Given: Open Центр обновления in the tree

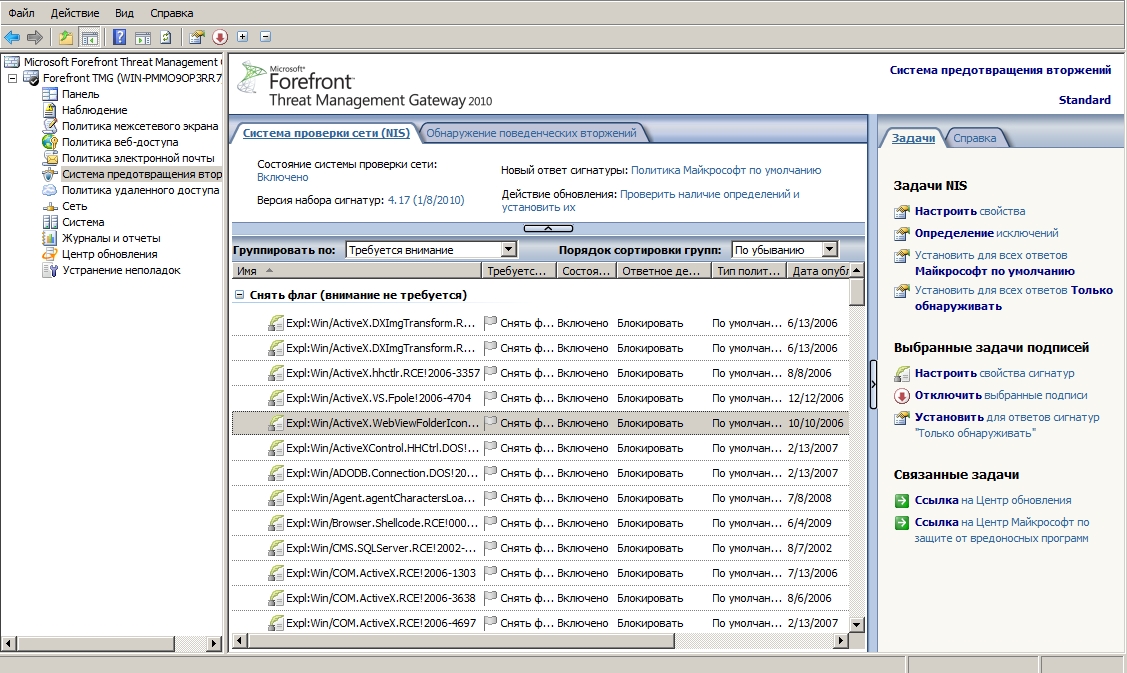Looking at the screenshot, I should (x=109, y=254).
